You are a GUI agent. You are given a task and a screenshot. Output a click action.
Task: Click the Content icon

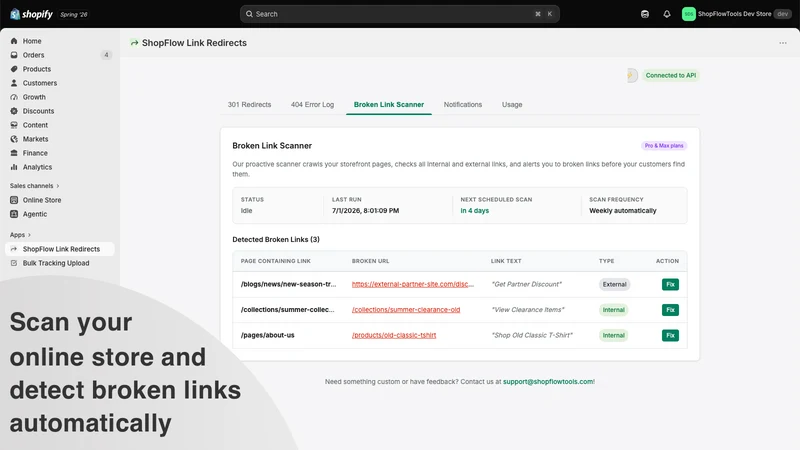14,125
